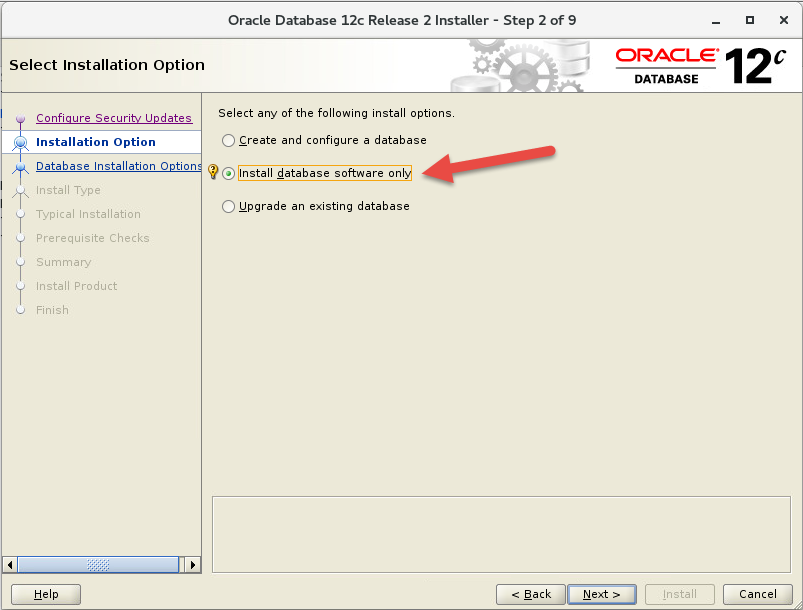The width and height of the screenshot is (803, 610).
Task: Click the greyed-out Install Type step
Action: click(x=68, y=190)
